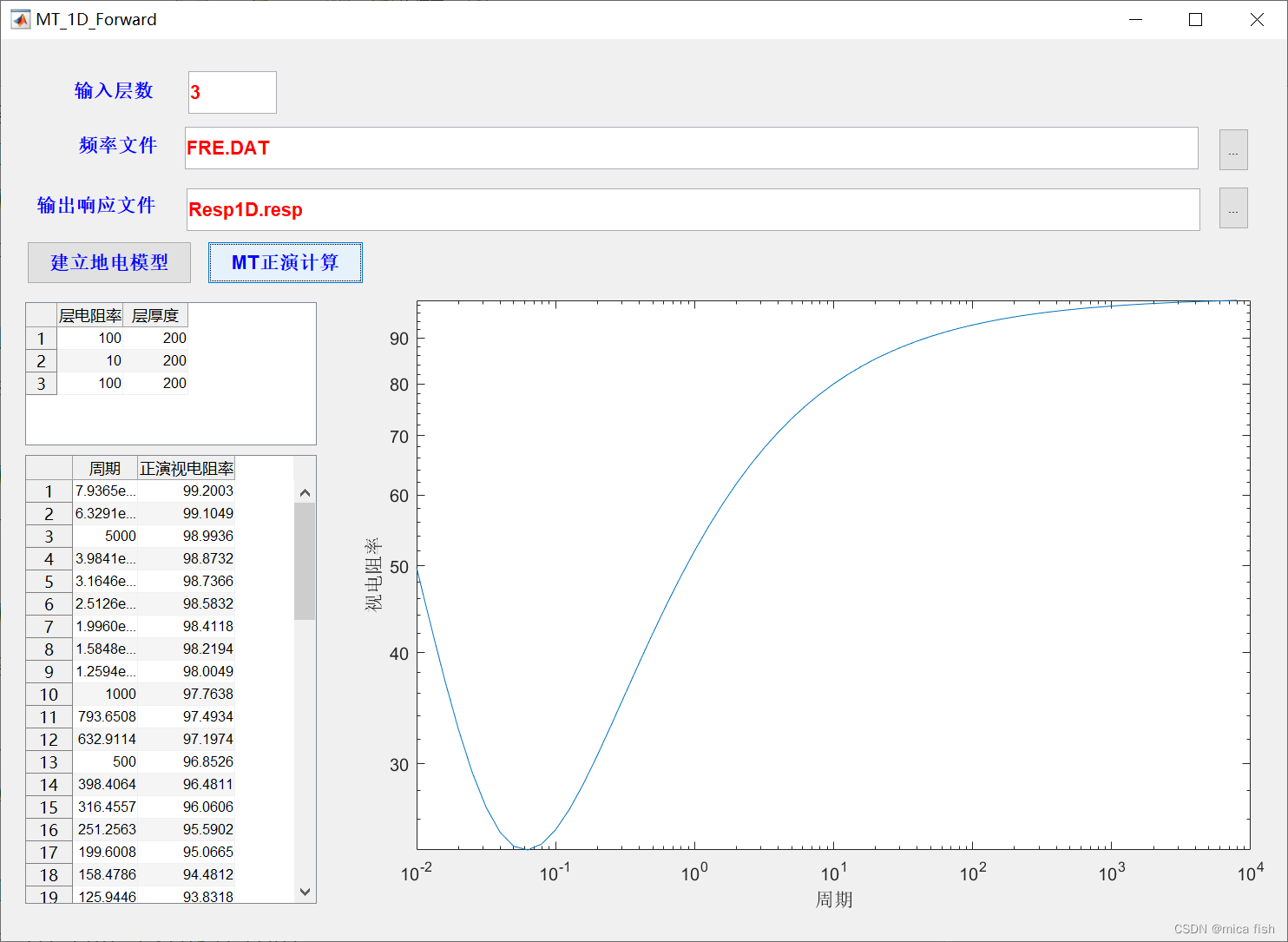Click result cell 98.2194
Viewport: 1288px width, 942px height.
pos(187,649)
